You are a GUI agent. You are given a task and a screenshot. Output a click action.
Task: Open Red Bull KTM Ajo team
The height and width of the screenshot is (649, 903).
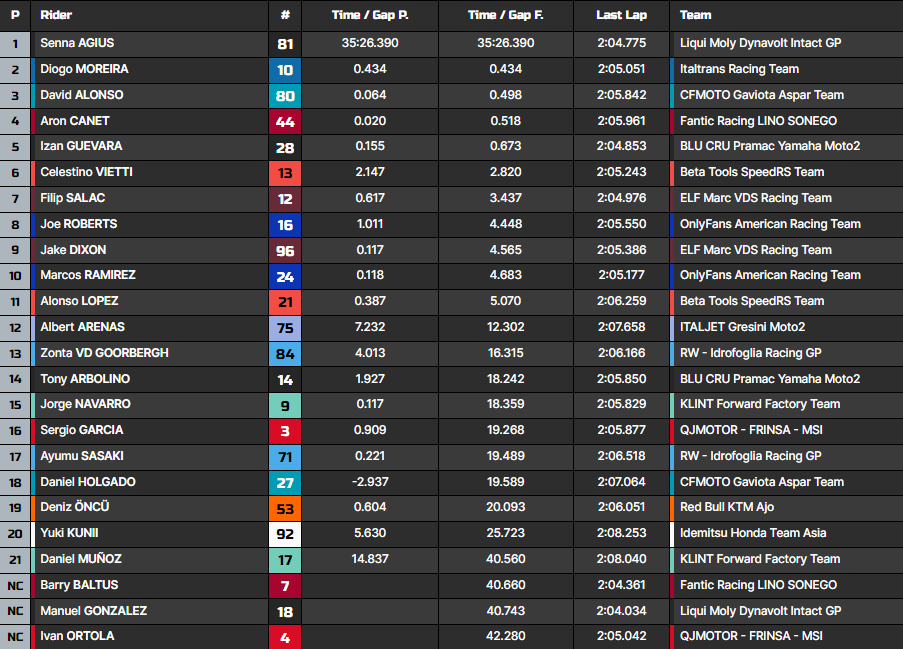[x=728, y=507]
